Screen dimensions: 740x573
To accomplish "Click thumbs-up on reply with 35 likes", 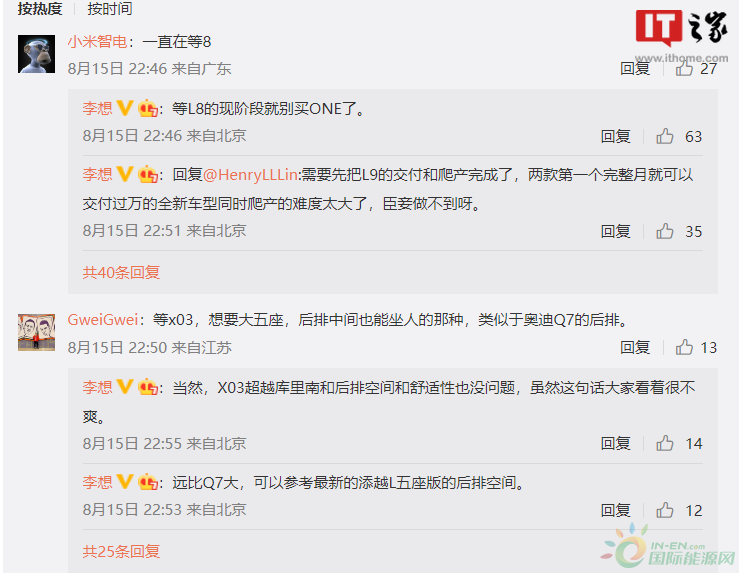I will [664, 231].
